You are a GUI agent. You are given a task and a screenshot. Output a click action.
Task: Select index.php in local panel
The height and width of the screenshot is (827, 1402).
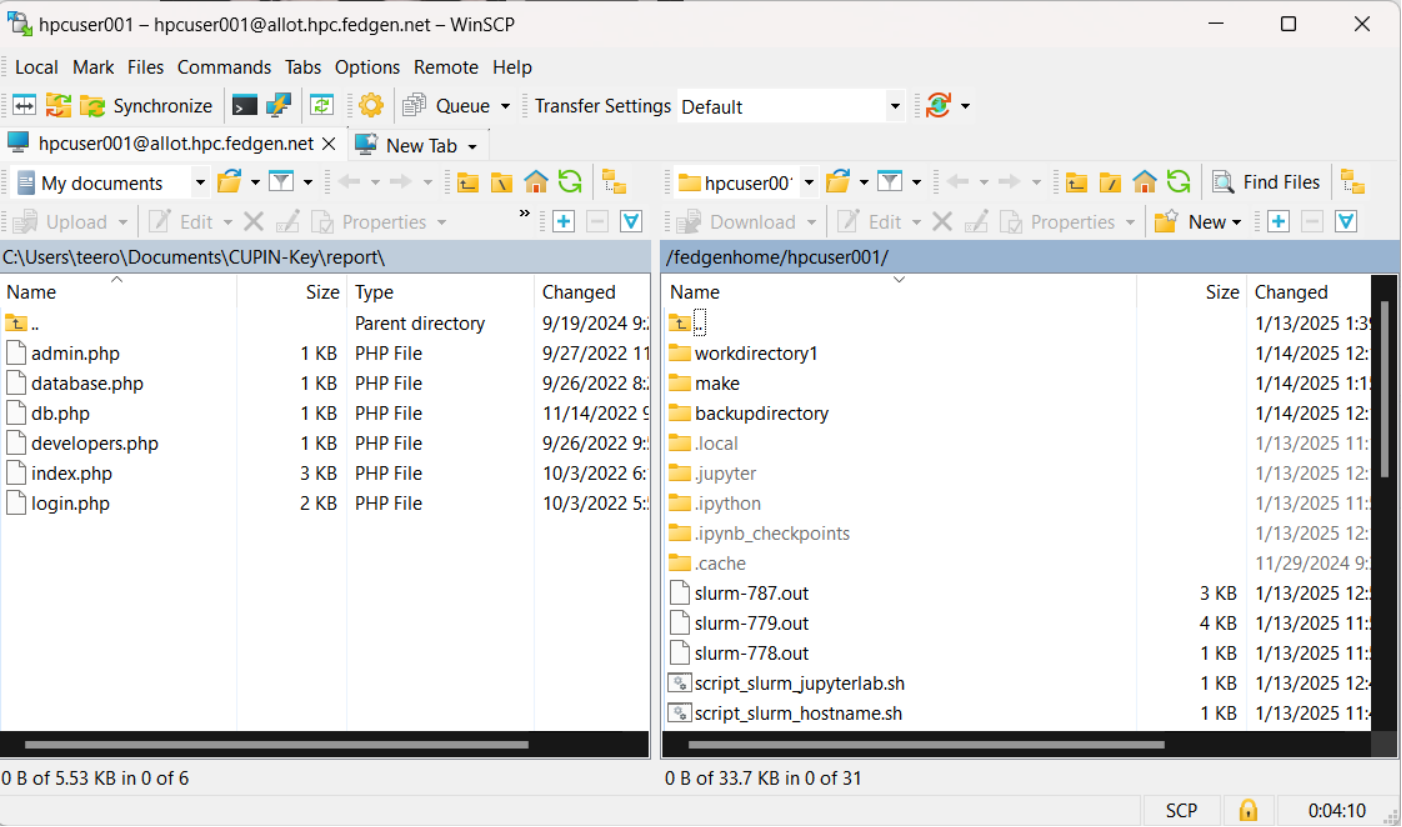pos(71,473)
